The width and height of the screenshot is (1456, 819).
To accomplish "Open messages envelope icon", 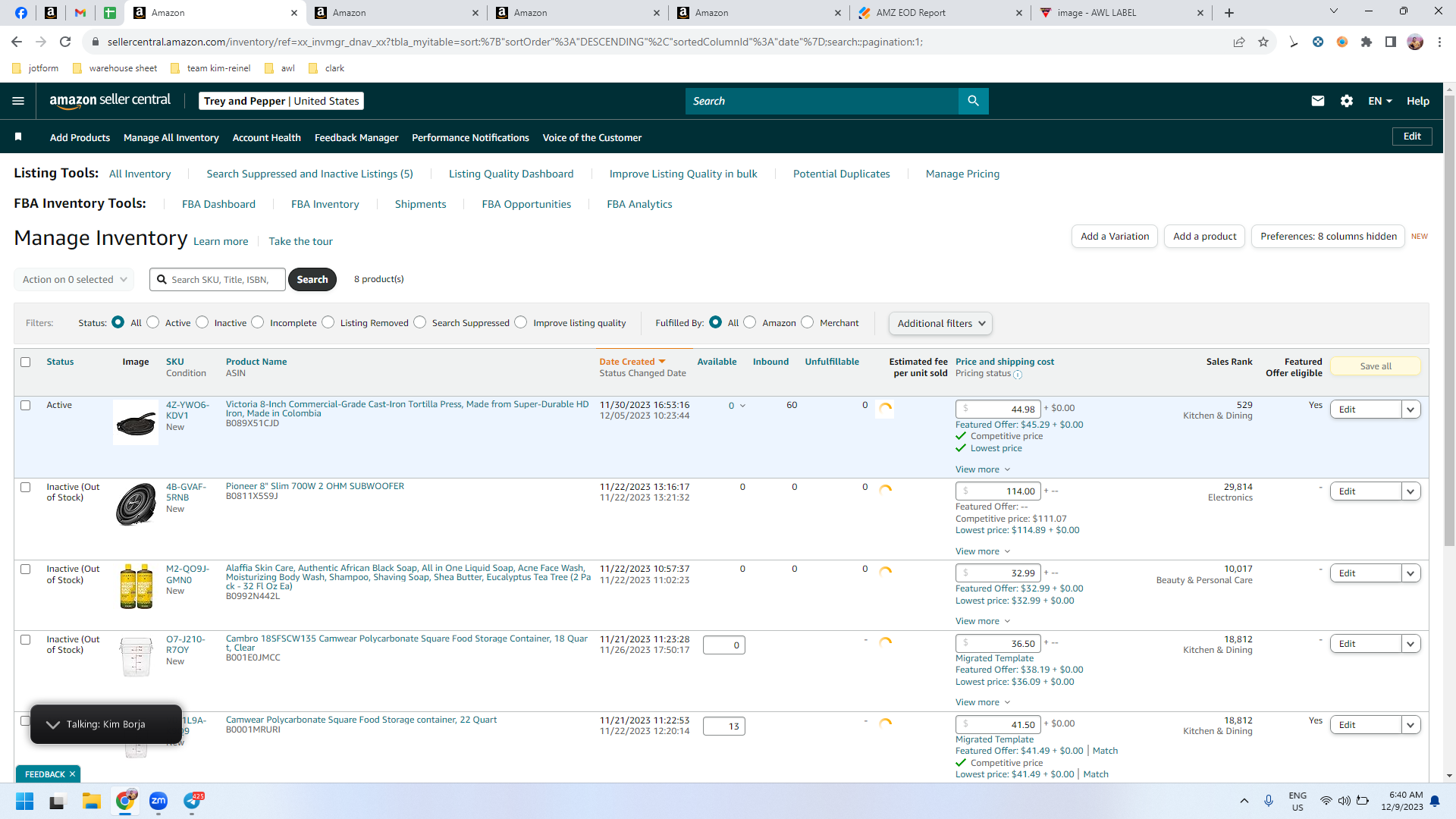I will (x=1318, y=101).
